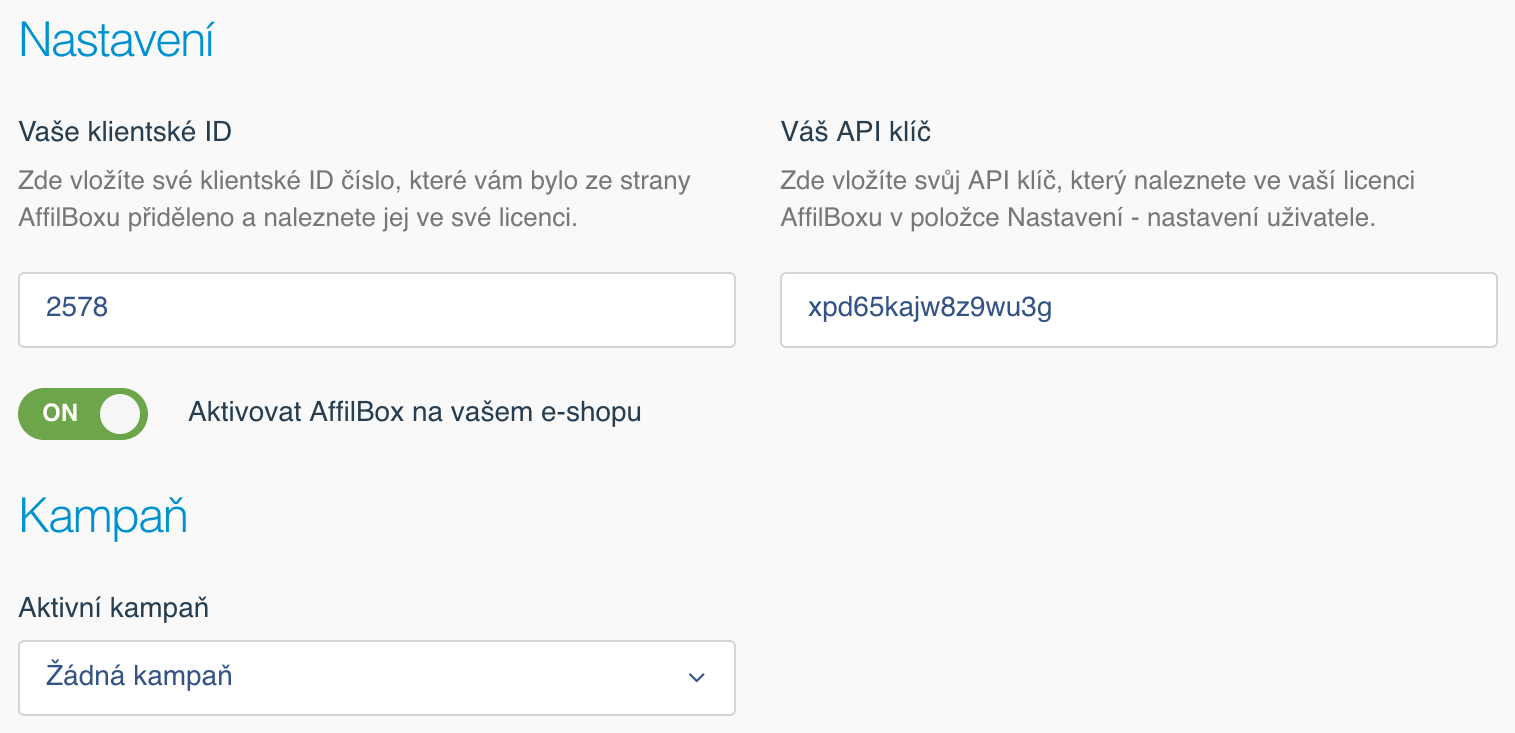1515x733 pixels.
Task: Click the round knob of the ON switch
Action: coord(118,413)
